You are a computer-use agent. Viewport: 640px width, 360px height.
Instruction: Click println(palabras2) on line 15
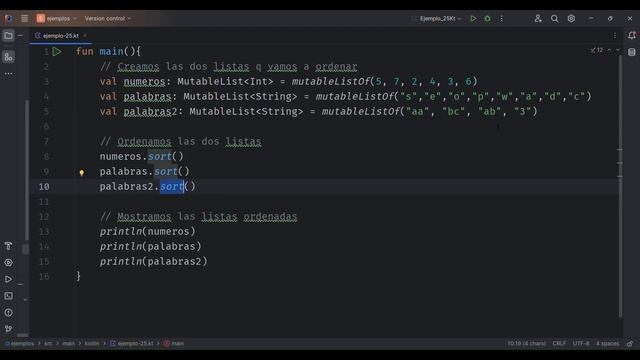(153, 261)
